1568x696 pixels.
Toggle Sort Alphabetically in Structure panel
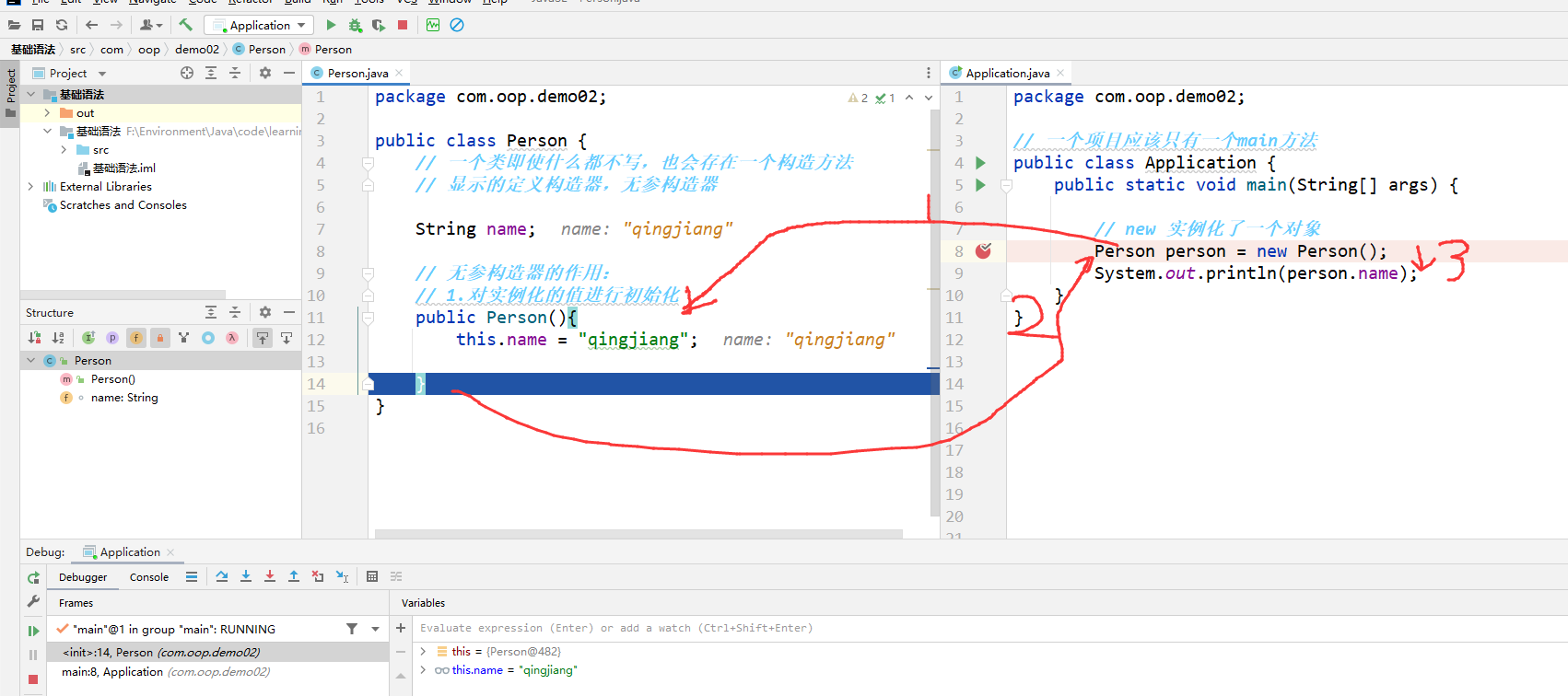point(58,338)
